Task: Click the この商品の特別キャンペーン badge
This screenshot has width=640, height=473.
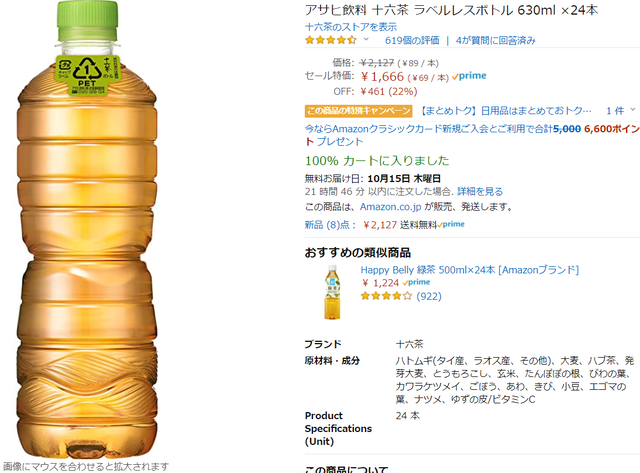Action: tap(358, 111)
